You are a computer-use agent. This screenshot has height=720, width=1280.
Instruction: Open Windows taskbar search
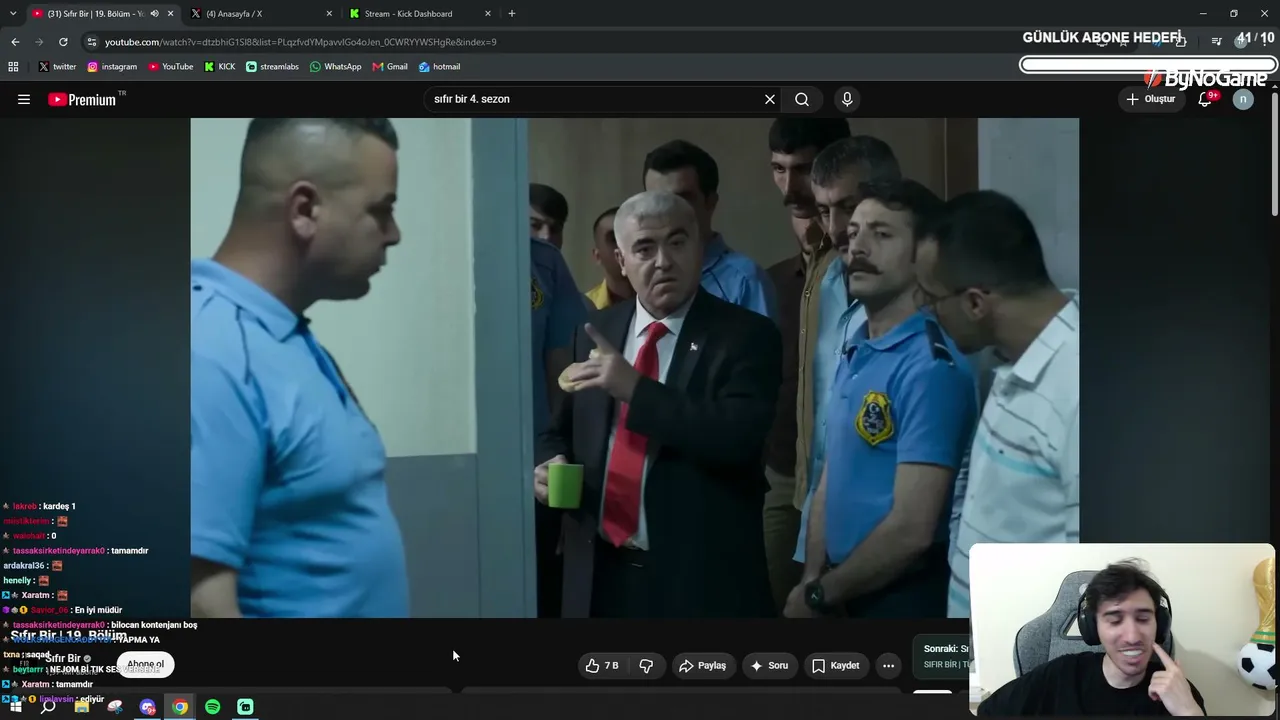tap(48, 707)
